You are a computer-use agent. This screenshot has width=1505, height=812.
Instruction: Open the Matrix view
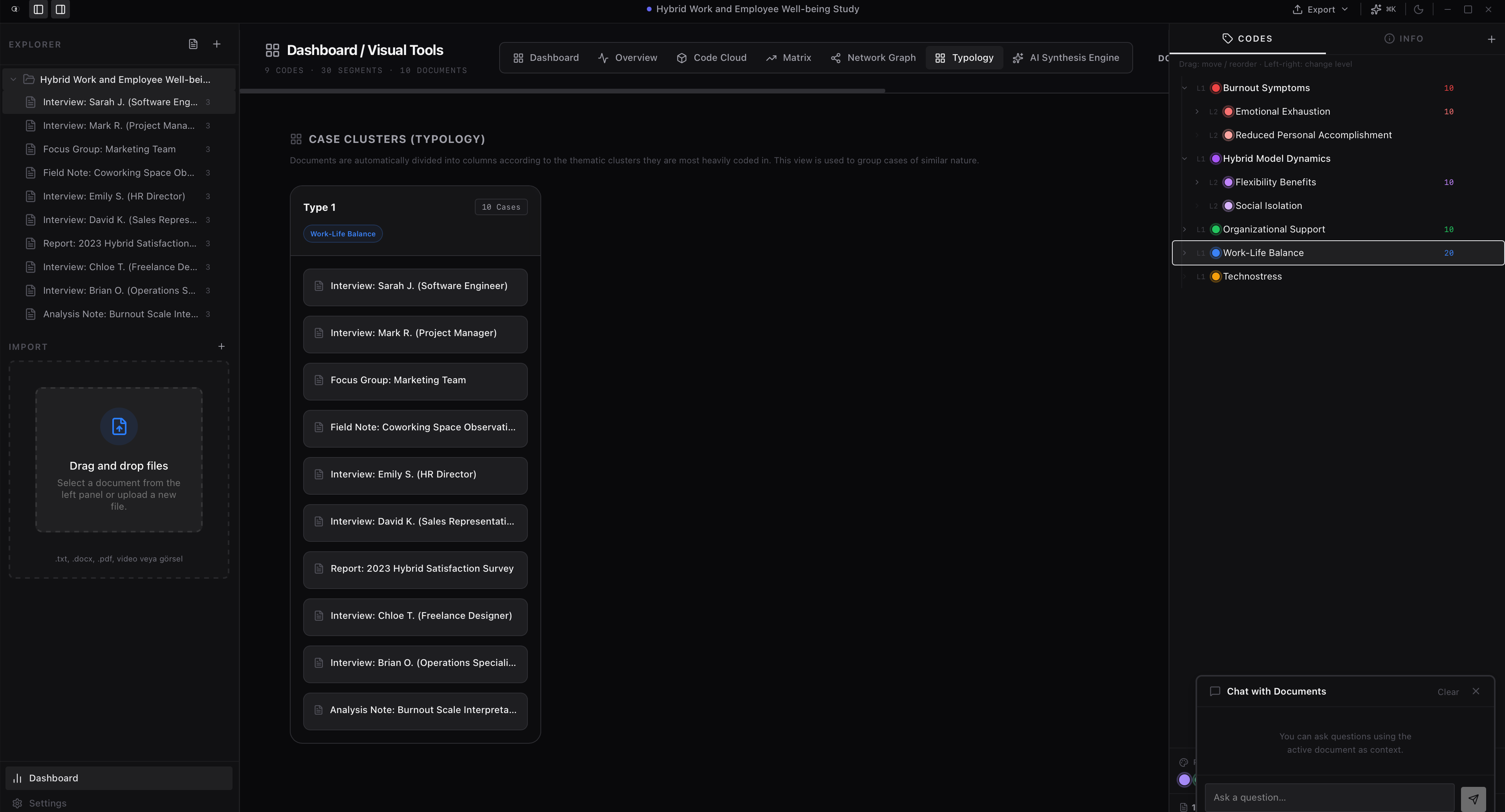click(x=789, y=57)
